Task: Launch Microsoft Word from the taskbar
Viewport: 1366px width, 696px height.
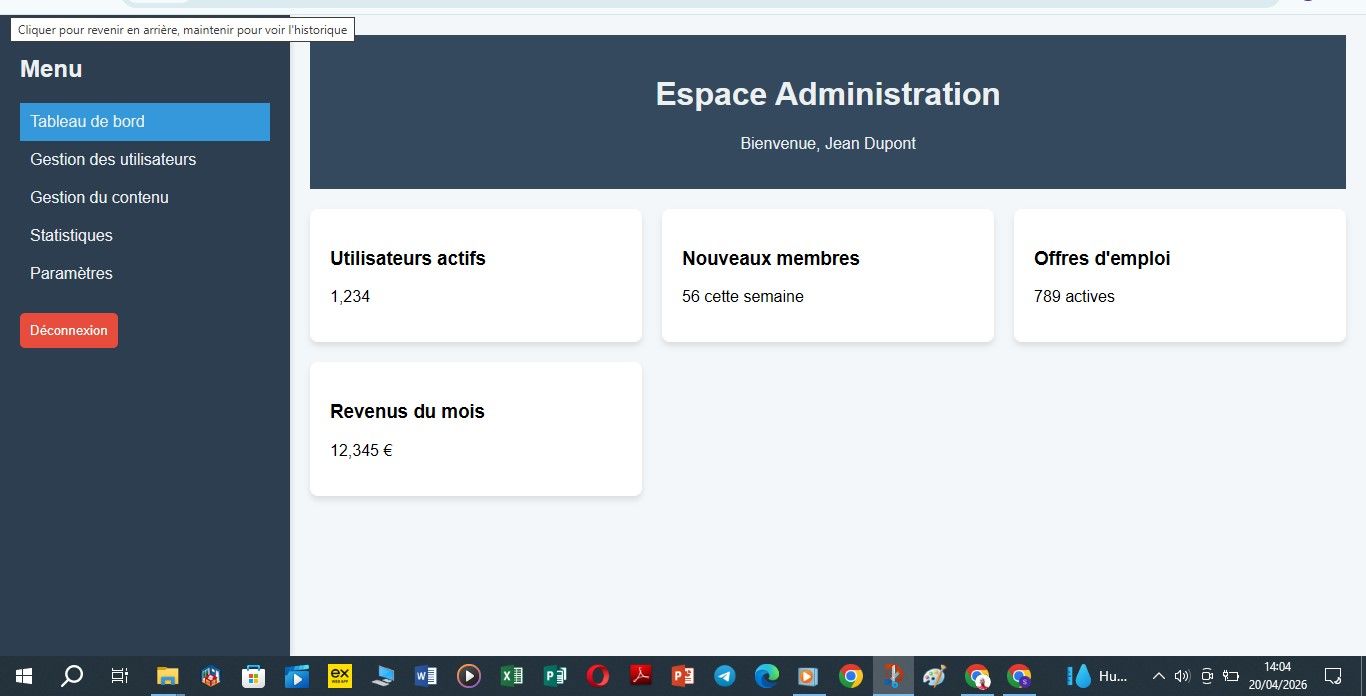Action: (425, 676)
